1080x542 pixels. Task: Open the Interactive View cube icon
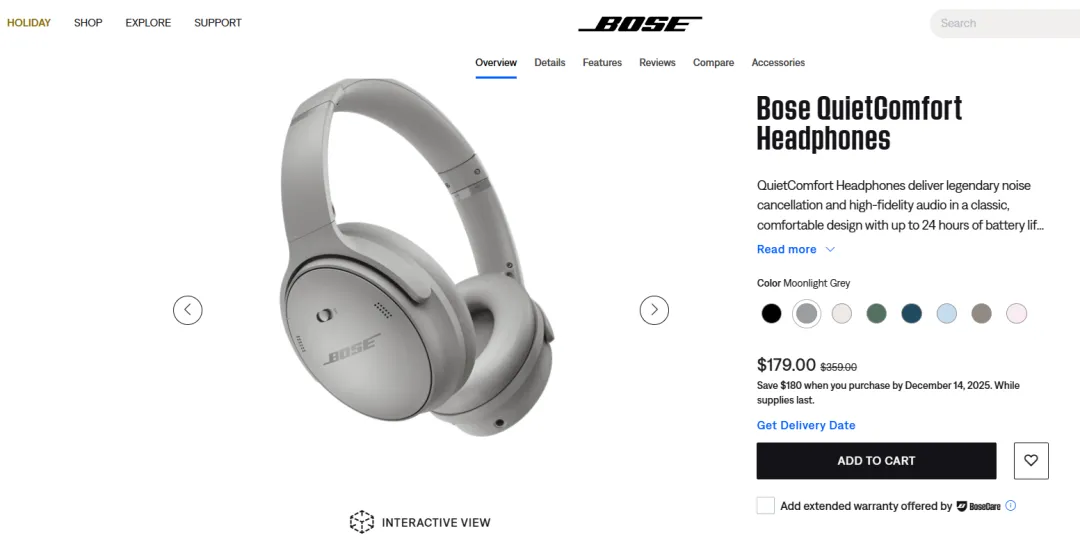click(362, 522)
